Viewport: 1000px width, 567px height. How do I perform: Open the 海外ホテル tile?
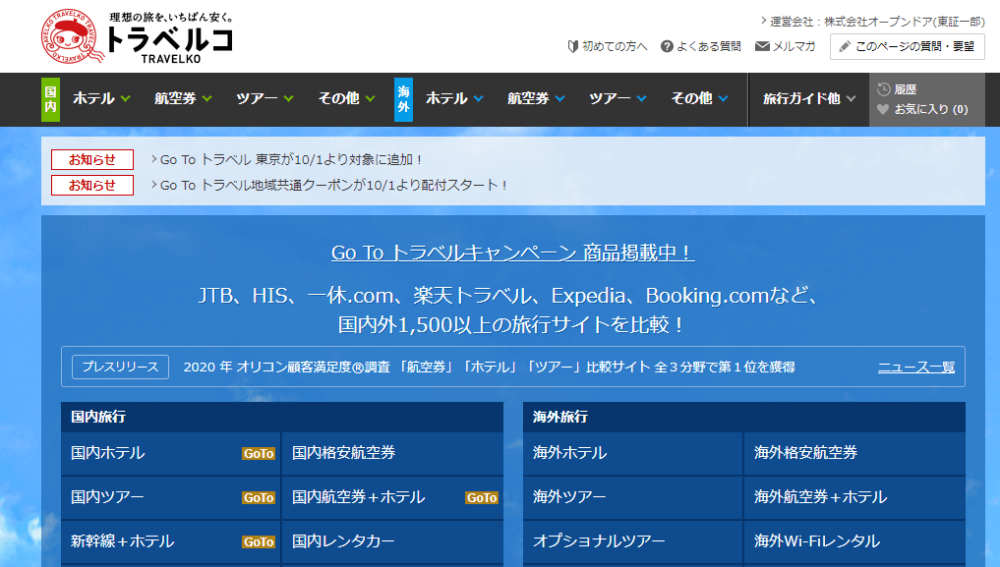point(633,453)
